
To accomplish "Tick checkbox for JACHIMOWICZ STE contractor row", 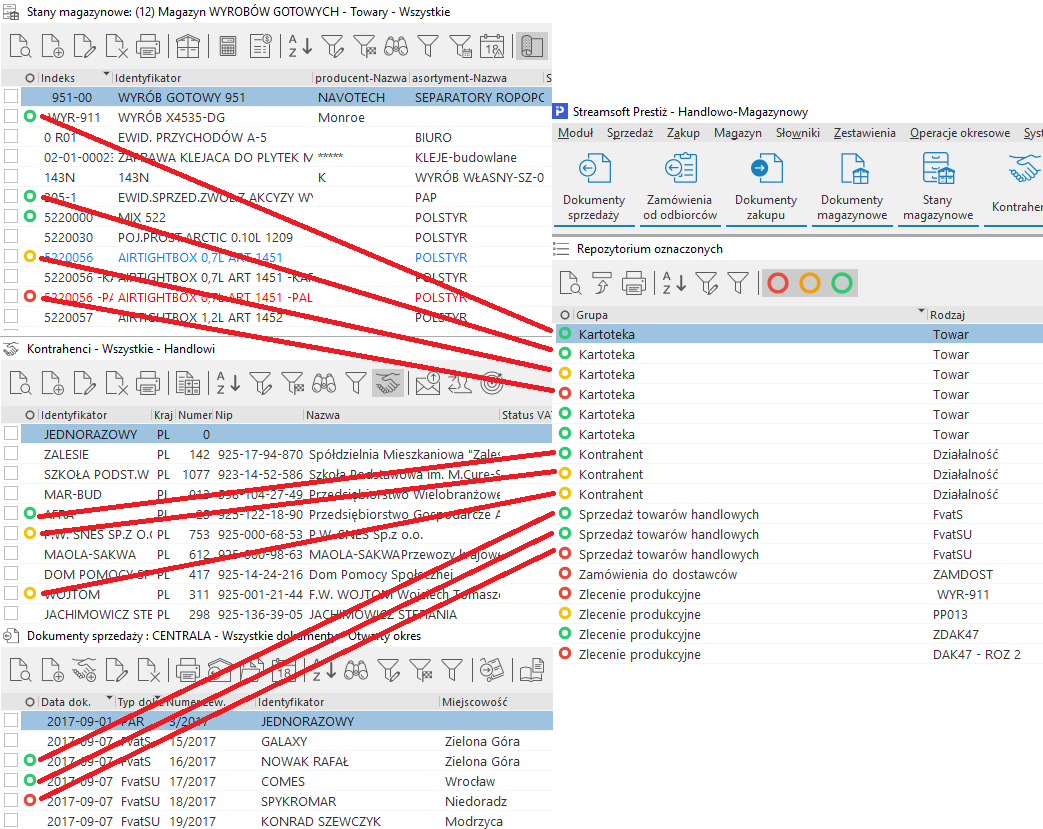I will click(x=11, y=613).
